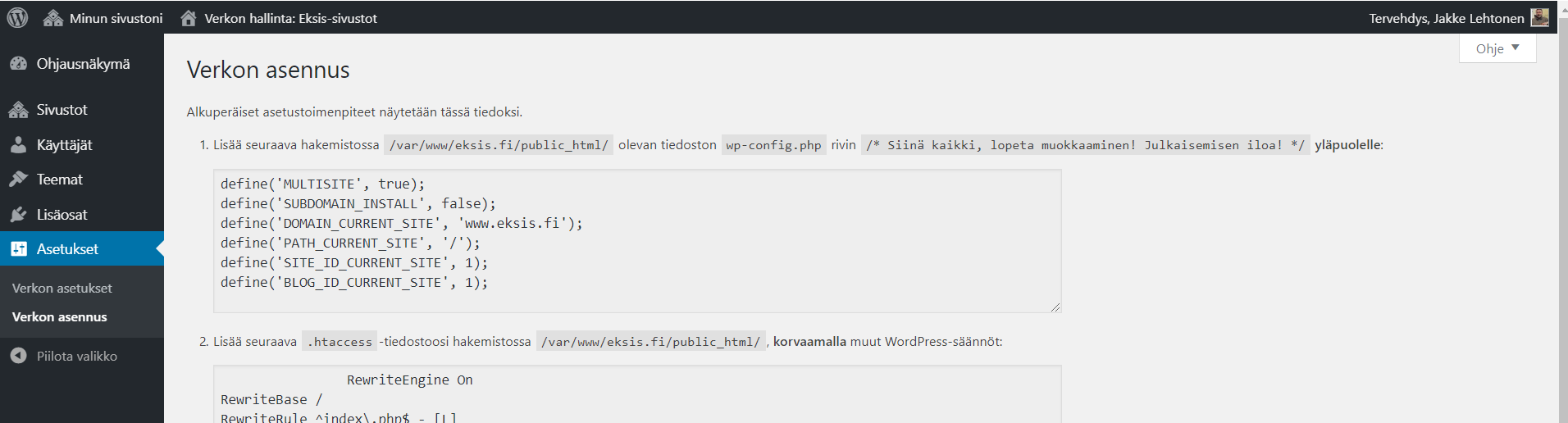Expand the Ohje help dropdown
Viewport: 1568px width, 423px height.
pyautogui.click(x=1497, y=48)
